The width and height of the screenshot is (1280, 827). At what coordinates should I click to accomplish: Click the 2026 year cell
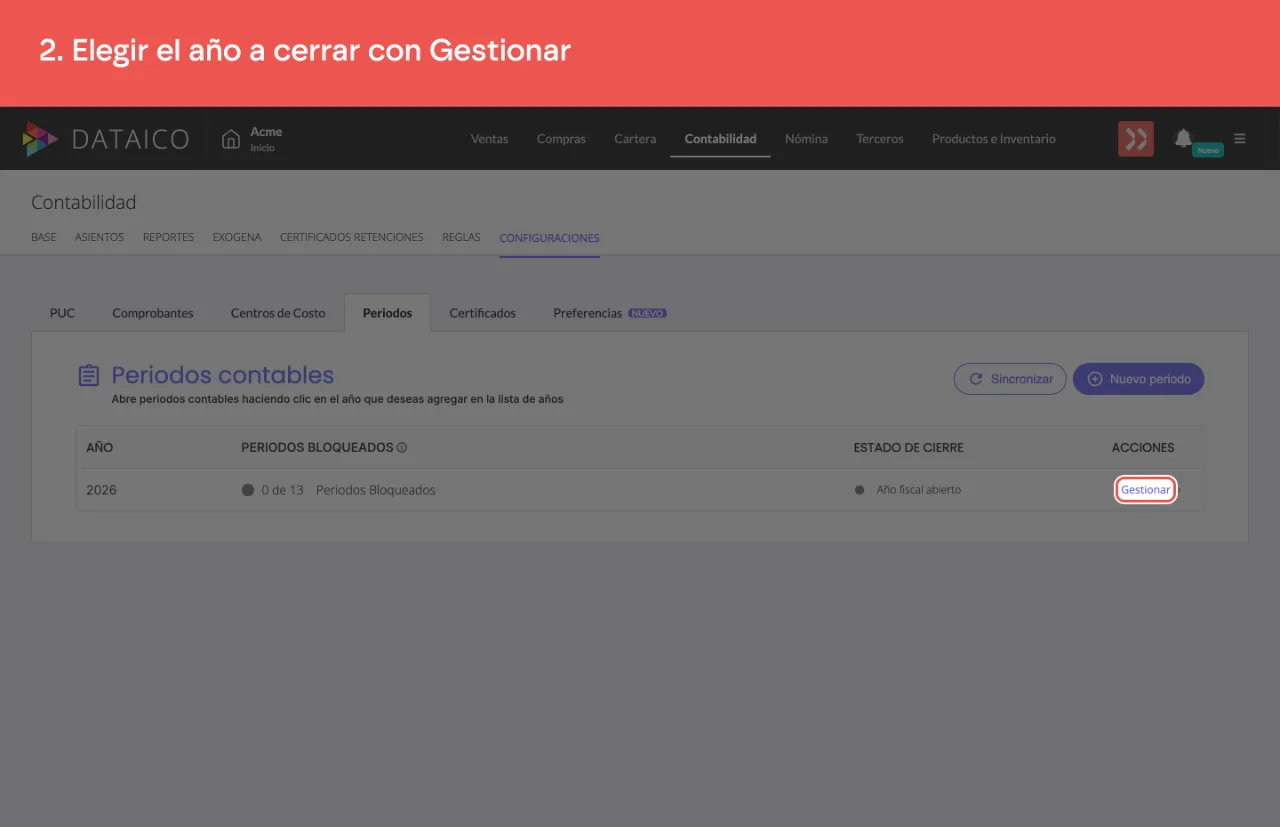101,490
